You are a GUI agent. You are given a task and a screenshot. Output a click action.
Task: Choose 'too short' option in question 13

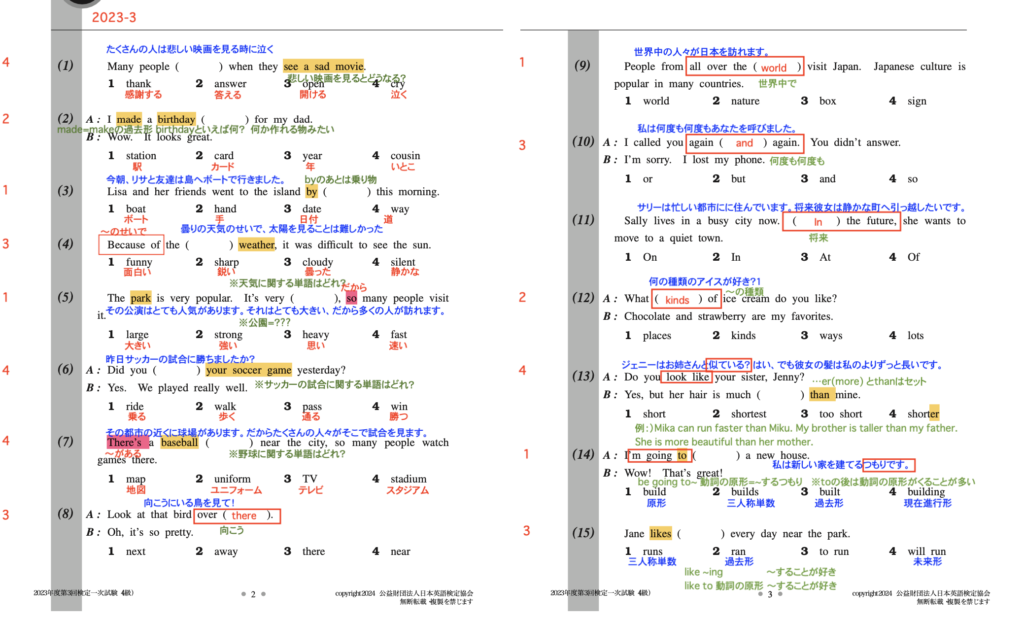pyautogui.click(x=840, y=414)
